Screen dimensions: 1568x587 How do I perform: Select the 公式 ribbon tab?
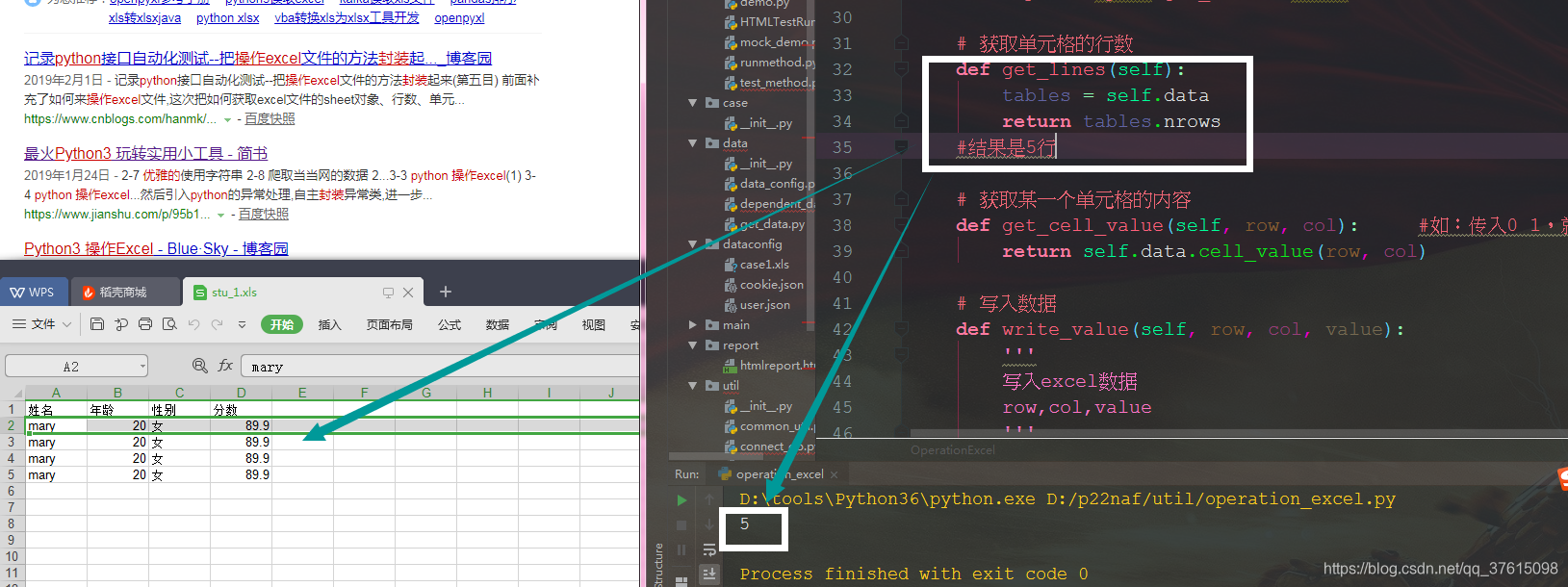(450, 324)
